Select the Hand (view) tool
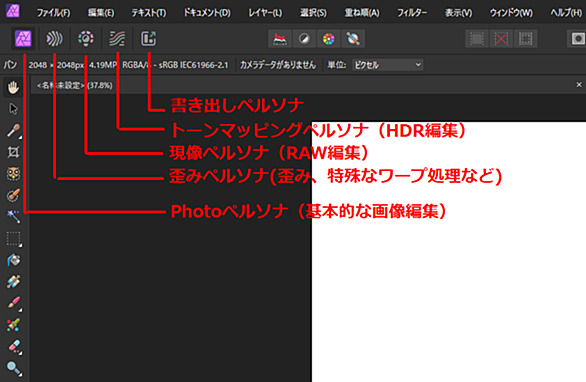 tap(13, 88)
